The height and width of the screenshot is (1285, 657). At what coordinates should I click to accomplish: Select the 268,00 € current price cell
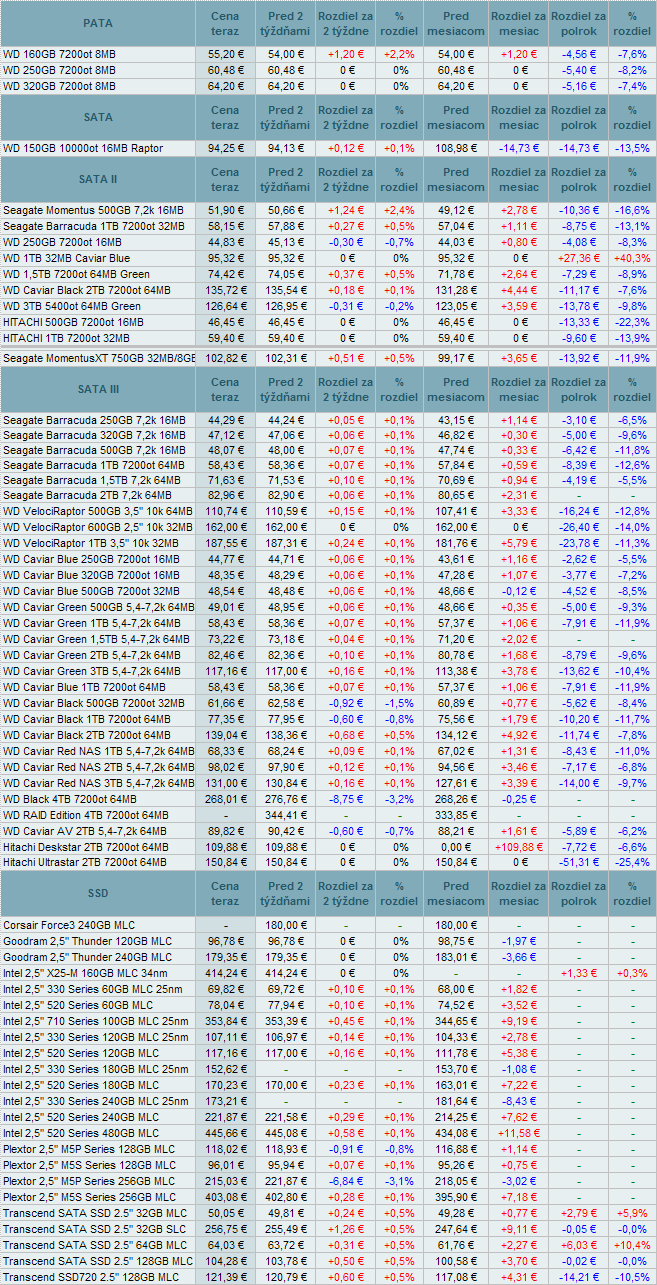(x=225, y=799)
